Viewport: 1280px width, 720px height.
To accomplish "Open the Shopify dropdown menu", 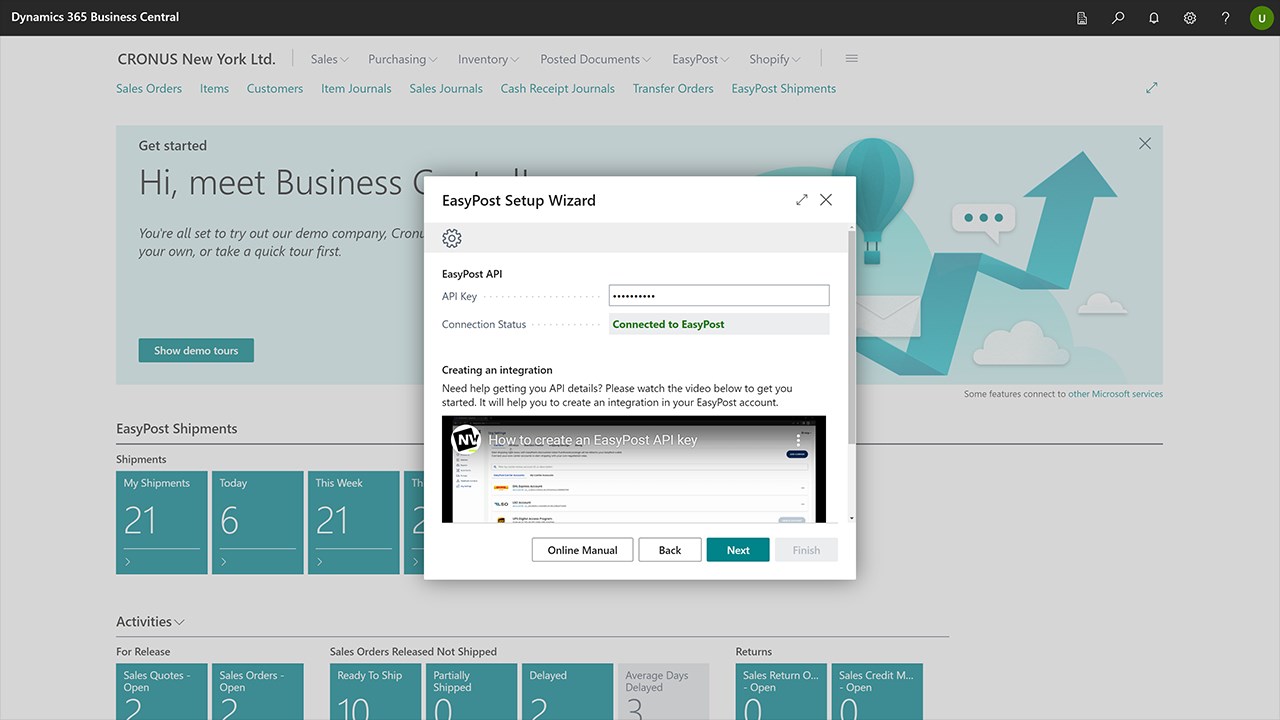I will 775,59.
